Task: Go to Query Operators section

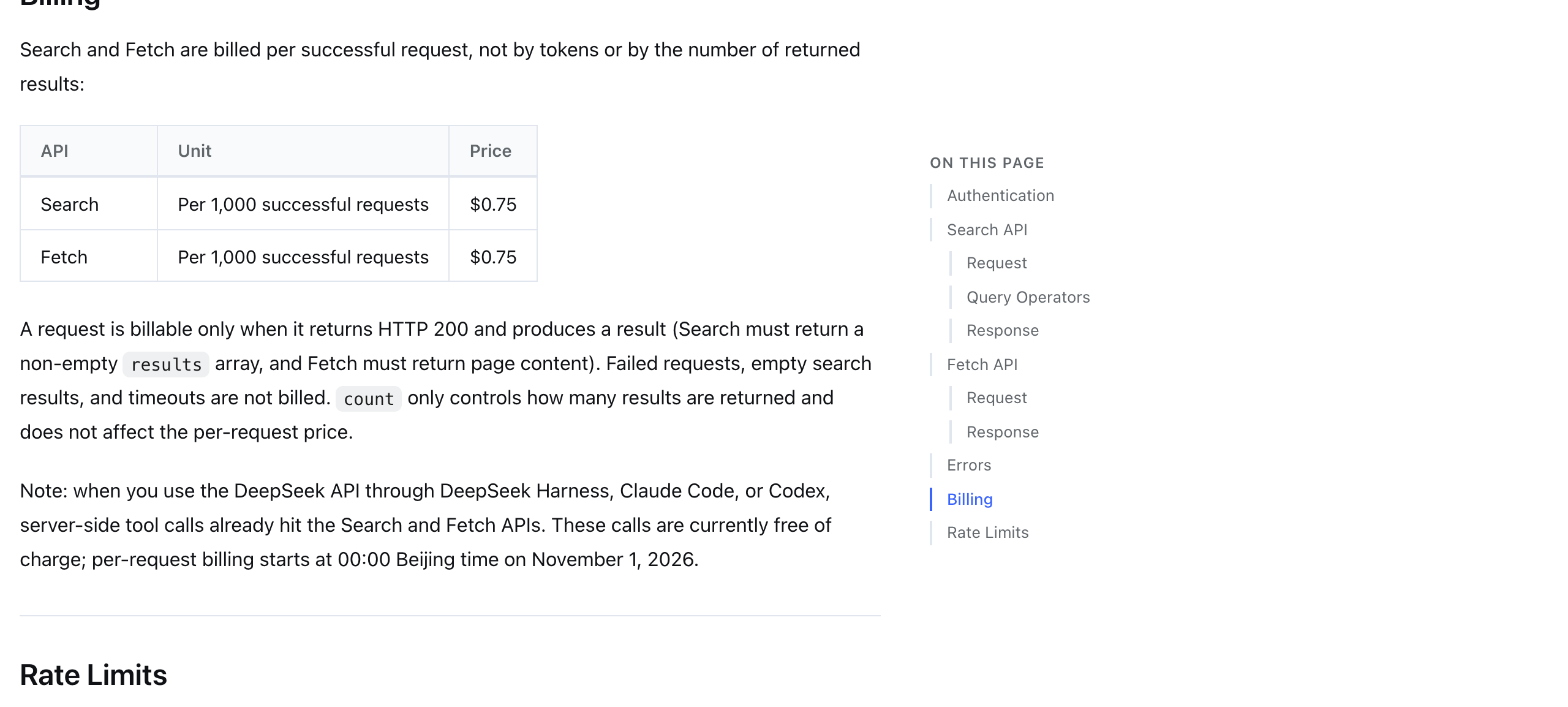Action: (1028, 297)
